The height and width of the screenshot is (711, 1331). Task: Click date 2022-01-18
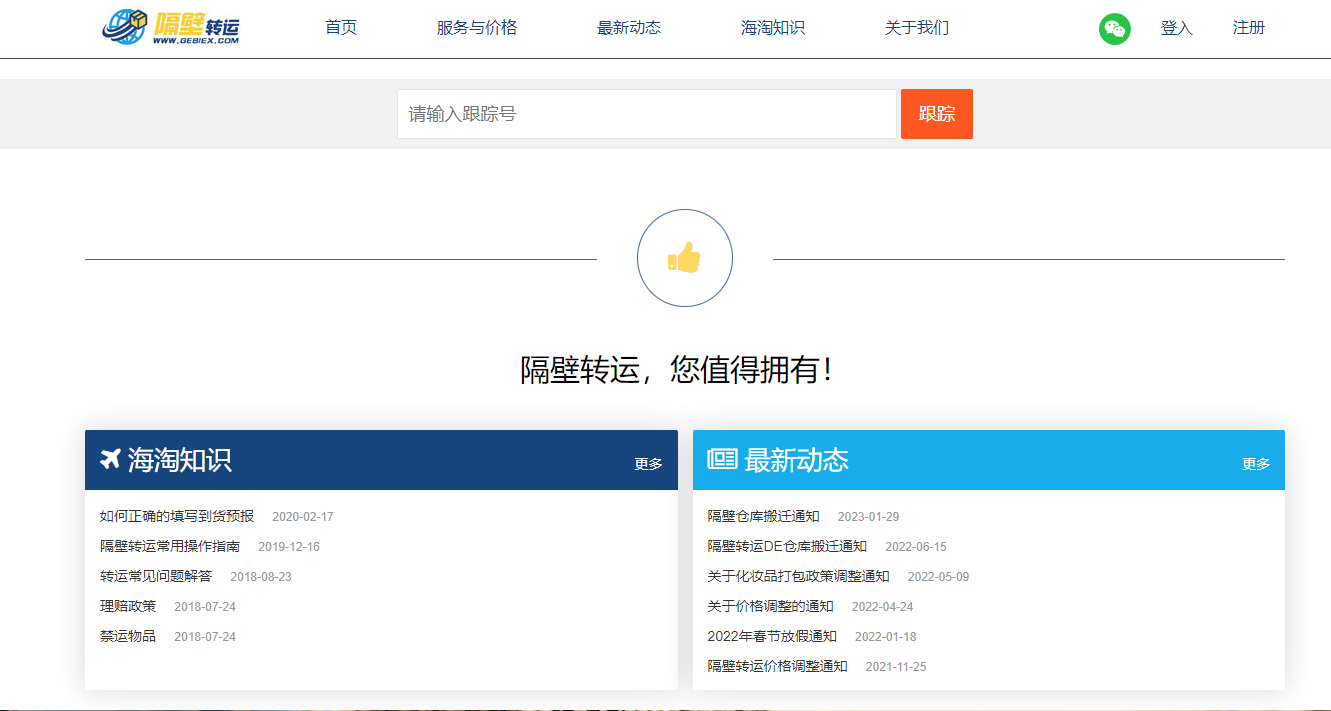click(x=886, y=637)
